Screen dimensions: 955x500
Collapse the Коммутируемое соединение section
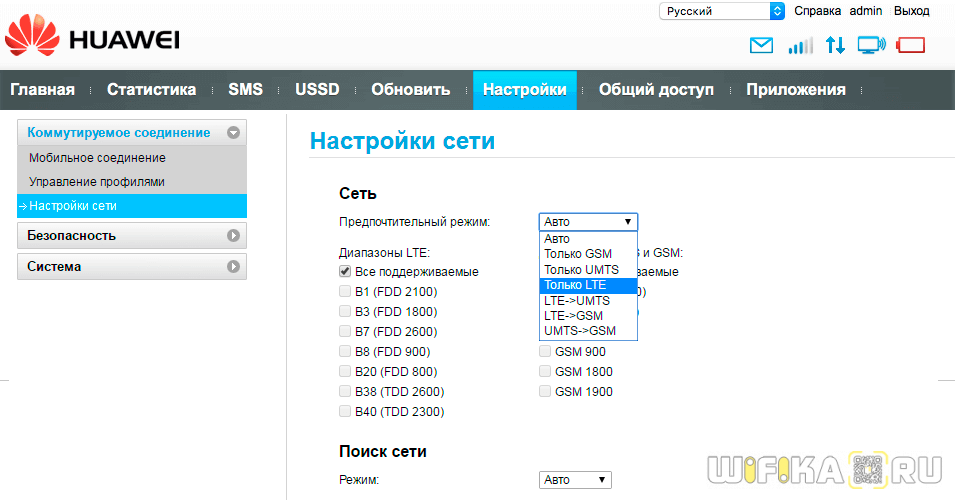[233, 132]
